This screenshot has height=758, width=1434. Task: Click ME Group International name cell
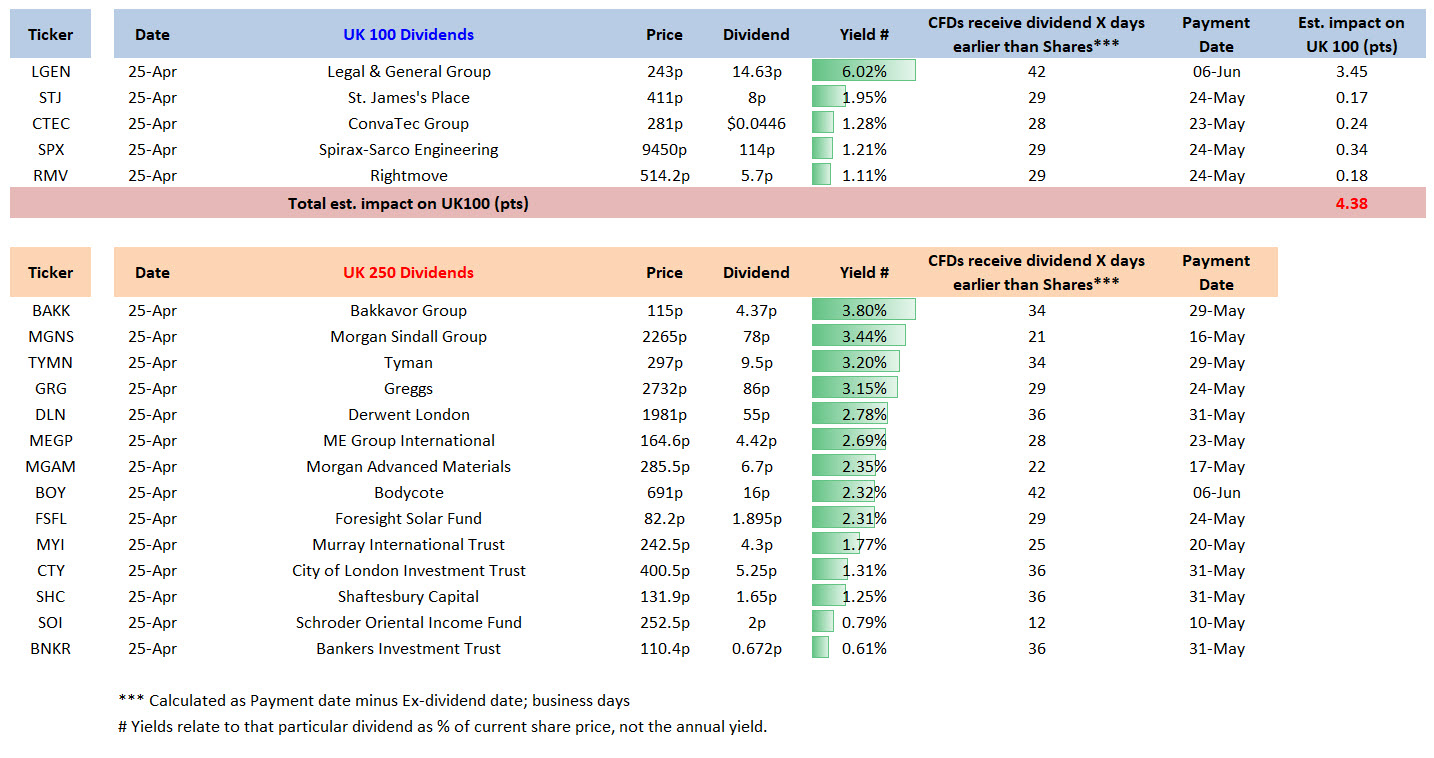(408, 440)
